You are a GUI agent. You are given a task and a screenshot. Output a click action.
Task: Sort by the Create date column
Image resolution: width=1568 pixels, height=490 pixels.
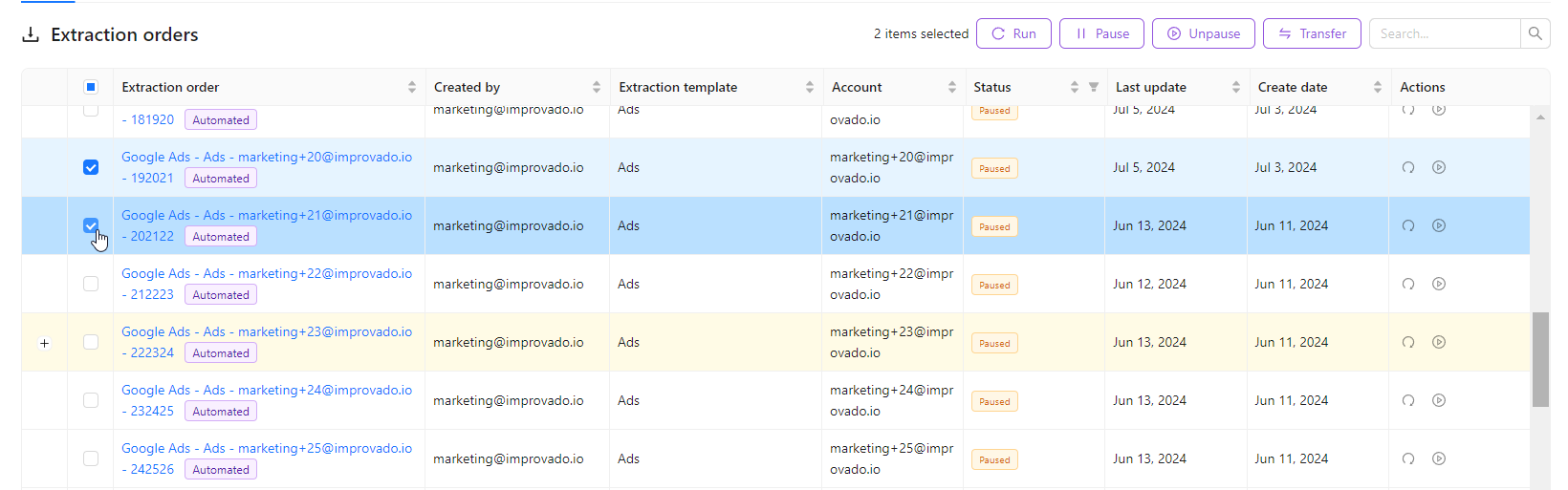point(1377,87)
